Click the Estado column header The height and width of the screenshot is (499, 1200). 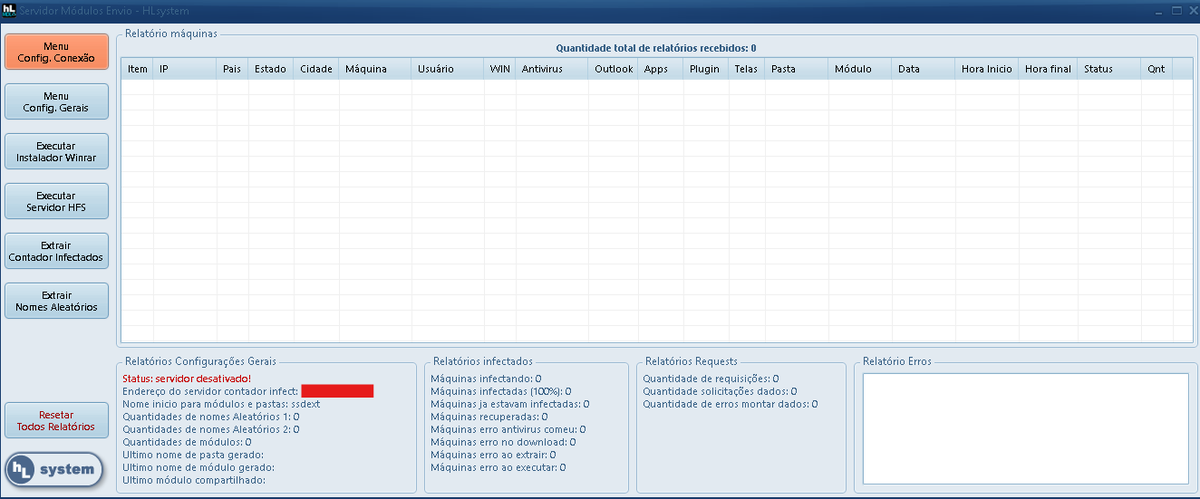click(271, 69)
